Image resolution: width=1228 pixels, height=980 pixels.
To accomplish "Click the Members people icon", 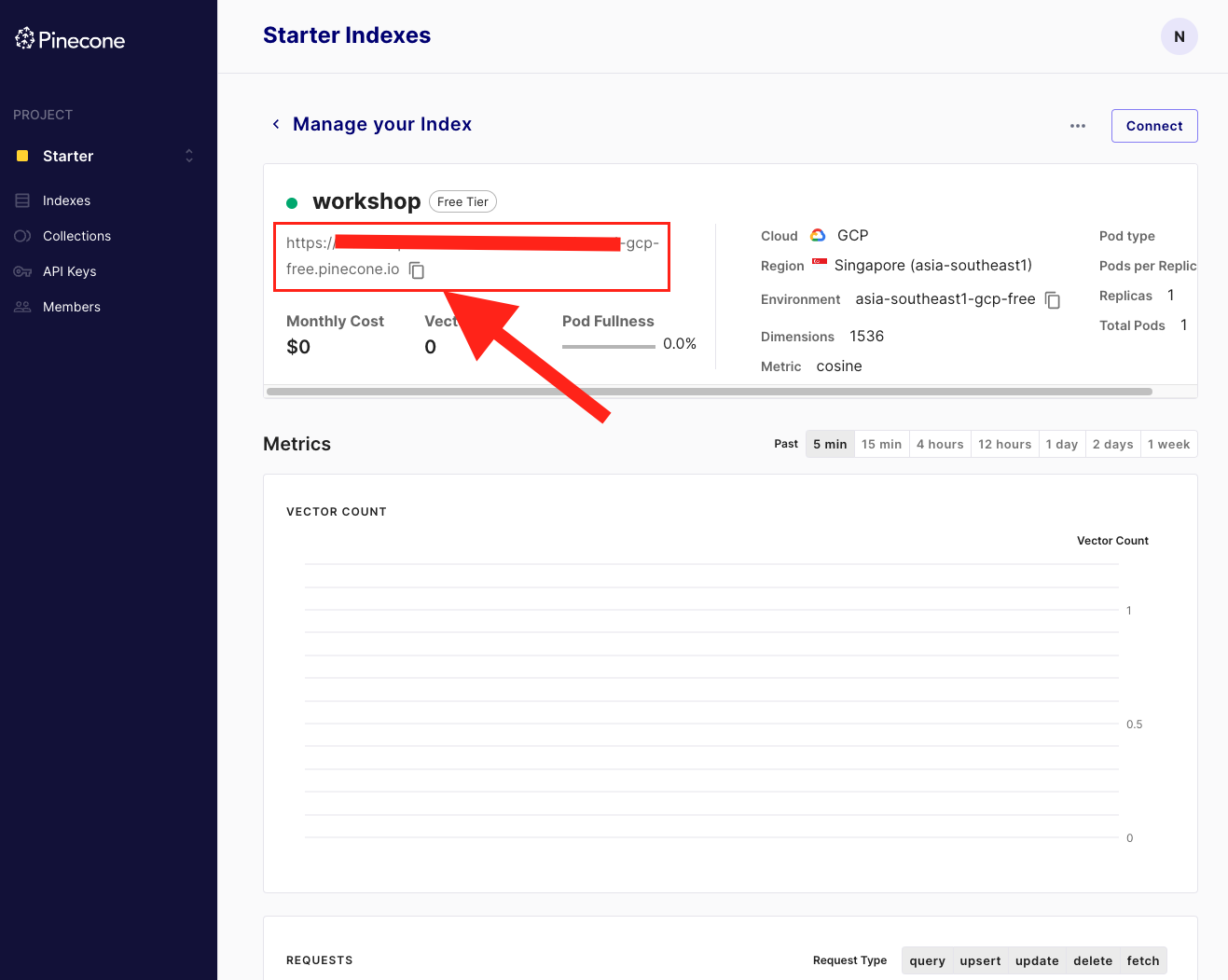I will 22,307.
